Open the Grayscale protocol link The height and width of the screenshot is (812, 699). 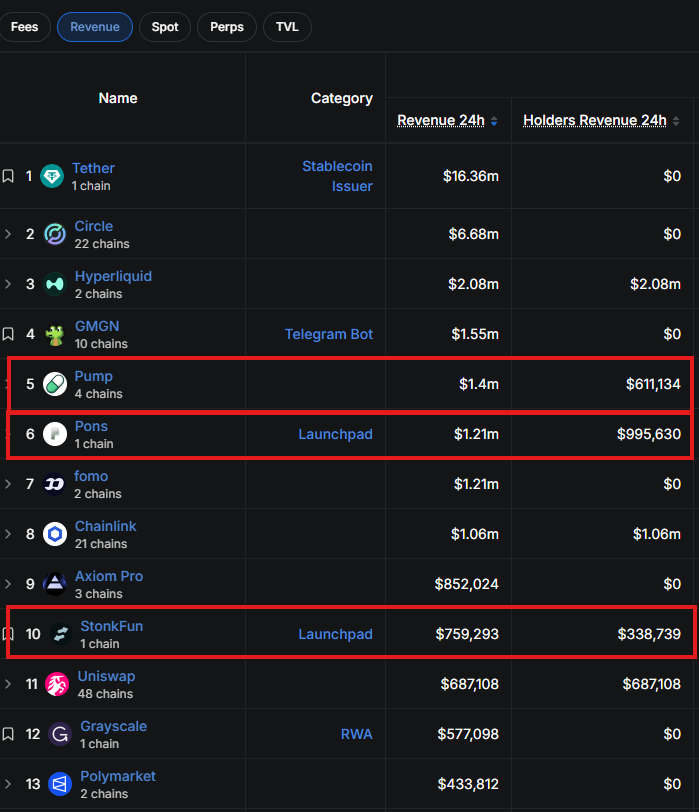point(113,726)
